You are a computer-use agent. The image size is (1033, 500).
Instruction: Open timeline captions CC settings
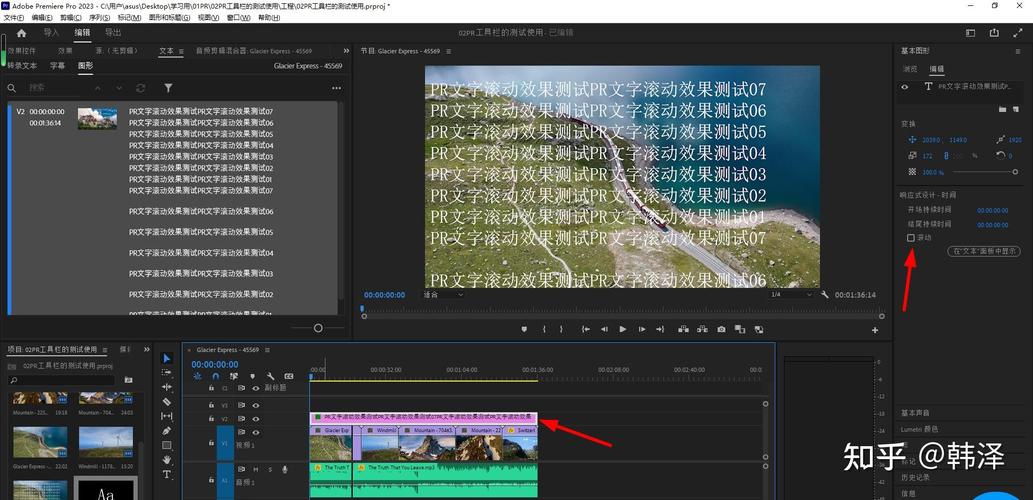[289, 376]
